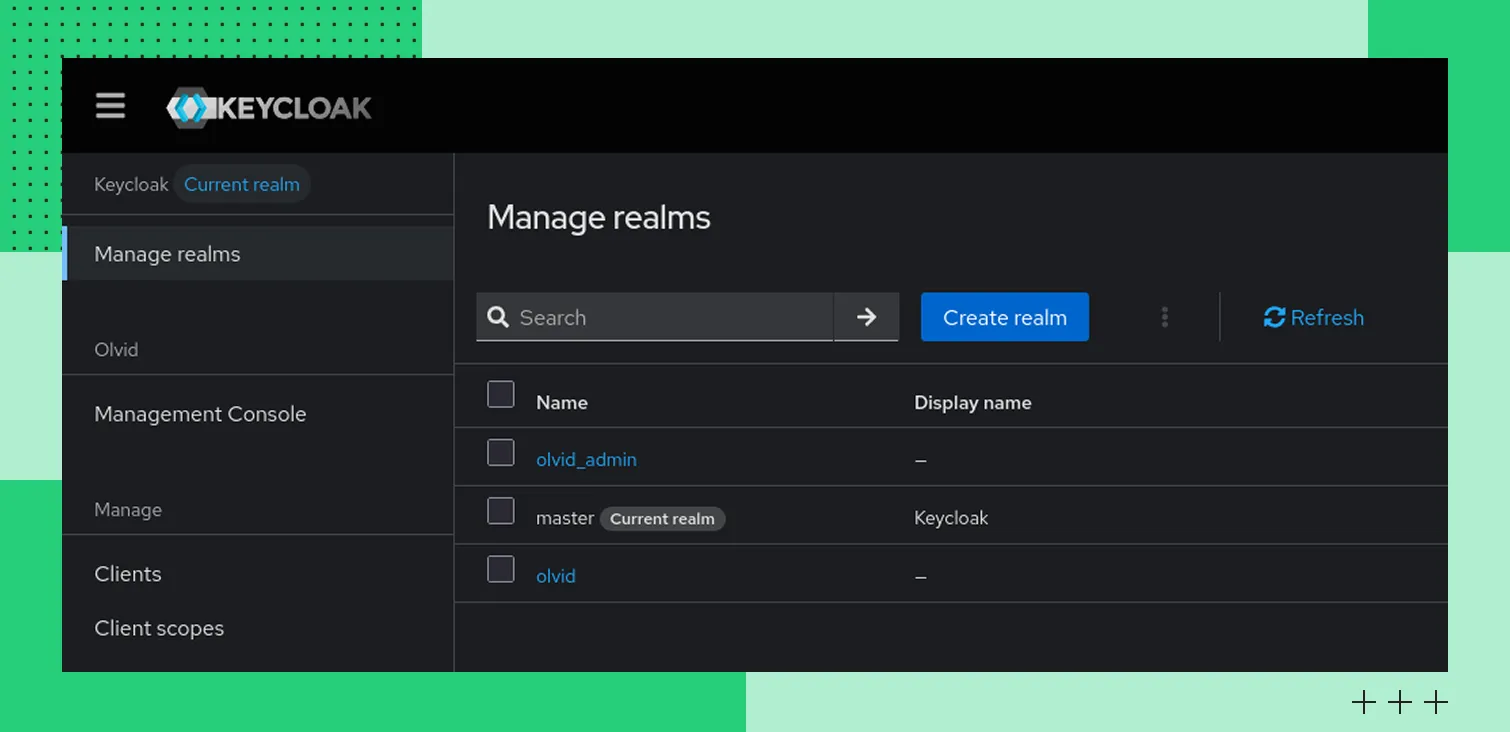Click the Refresh icon

click(x=1274, y=317)
